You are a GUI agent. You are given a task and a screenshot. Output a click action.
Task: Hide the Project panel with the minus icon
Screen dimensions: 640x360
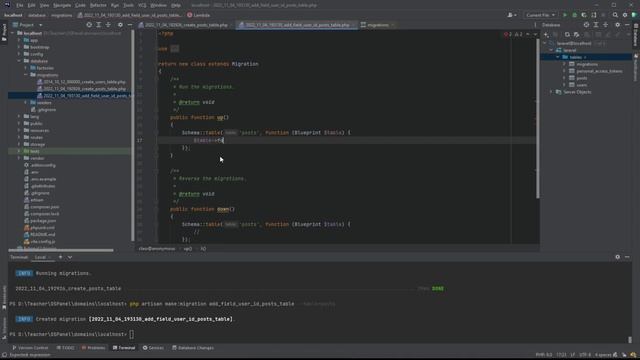tap(129, 25)
